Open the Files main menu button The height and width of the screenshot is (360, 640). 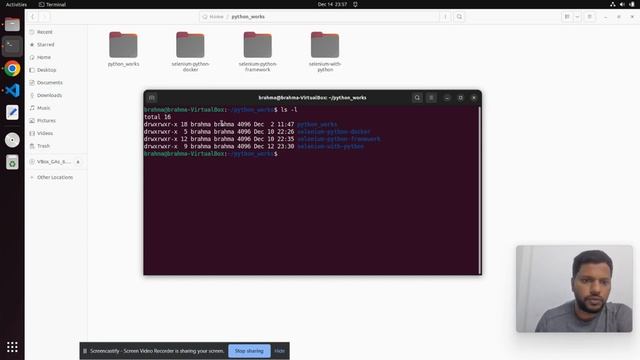point(589,17)
